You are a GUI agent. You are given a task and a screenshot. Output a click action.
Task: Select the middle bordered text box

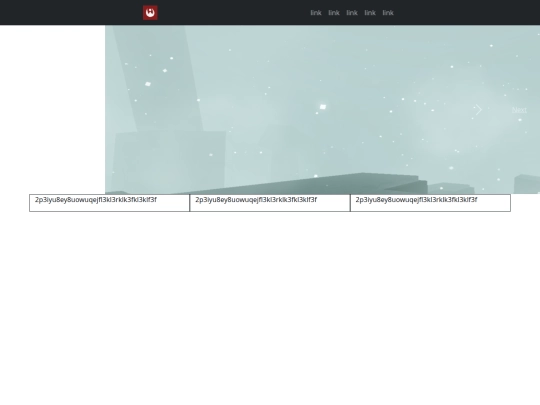point(270,203)
